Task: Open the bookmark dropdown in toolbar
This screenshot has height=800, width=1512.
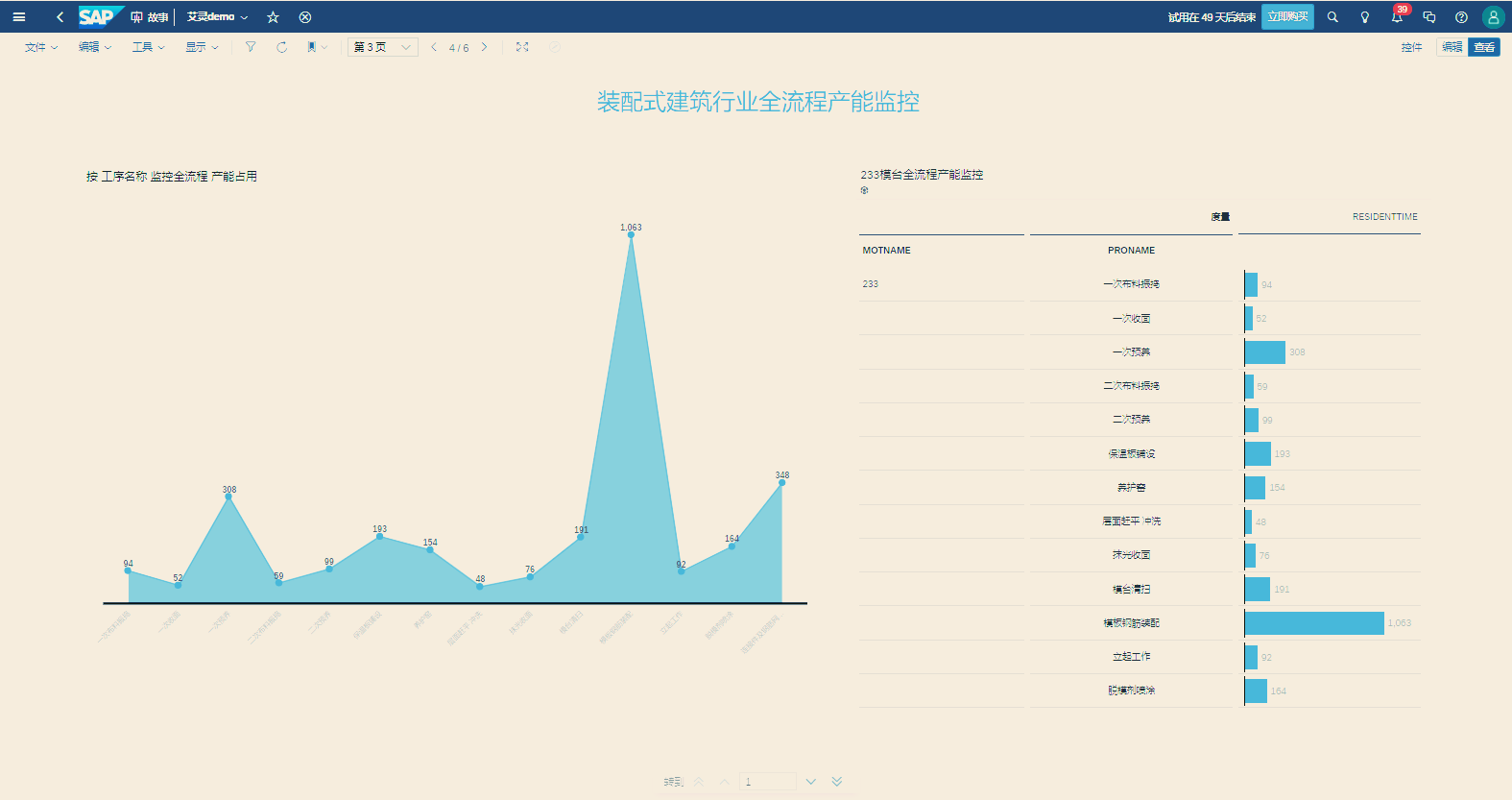Action: [x=317, y=47]
